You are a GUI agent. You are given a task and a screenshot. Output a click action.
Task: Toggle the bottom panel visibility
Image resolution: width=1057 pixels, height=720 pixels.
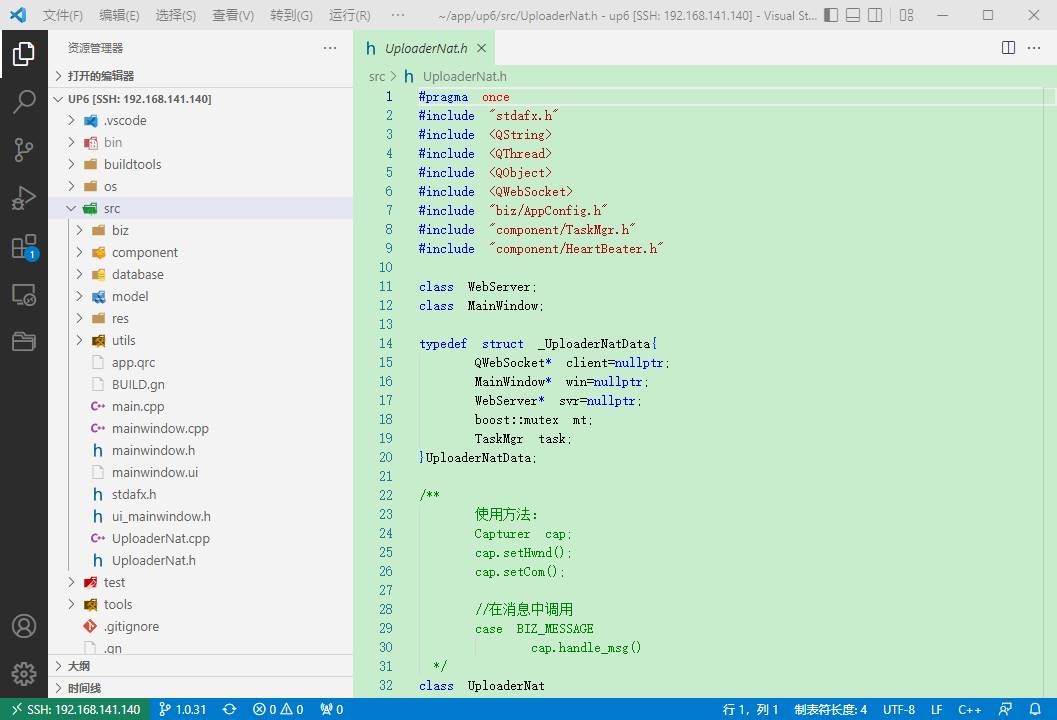pos(852,15)
